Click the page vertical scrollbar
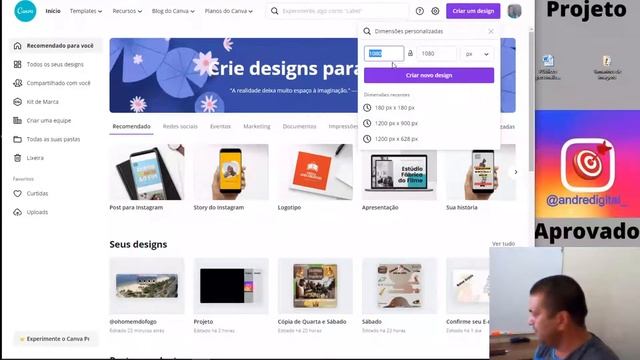640x360 pixels. click(531, 102)
